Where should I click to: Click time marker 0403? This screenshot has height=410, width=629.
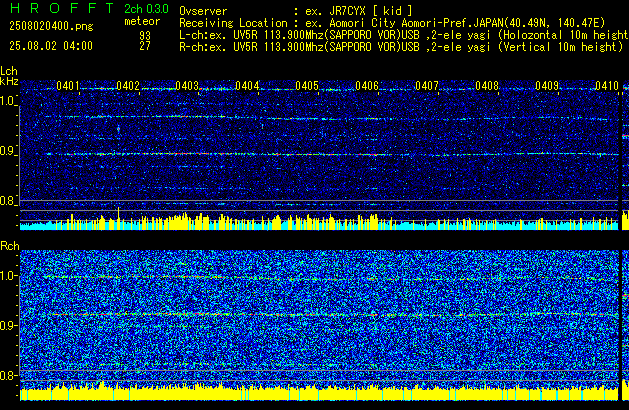(x=187, y=86)
